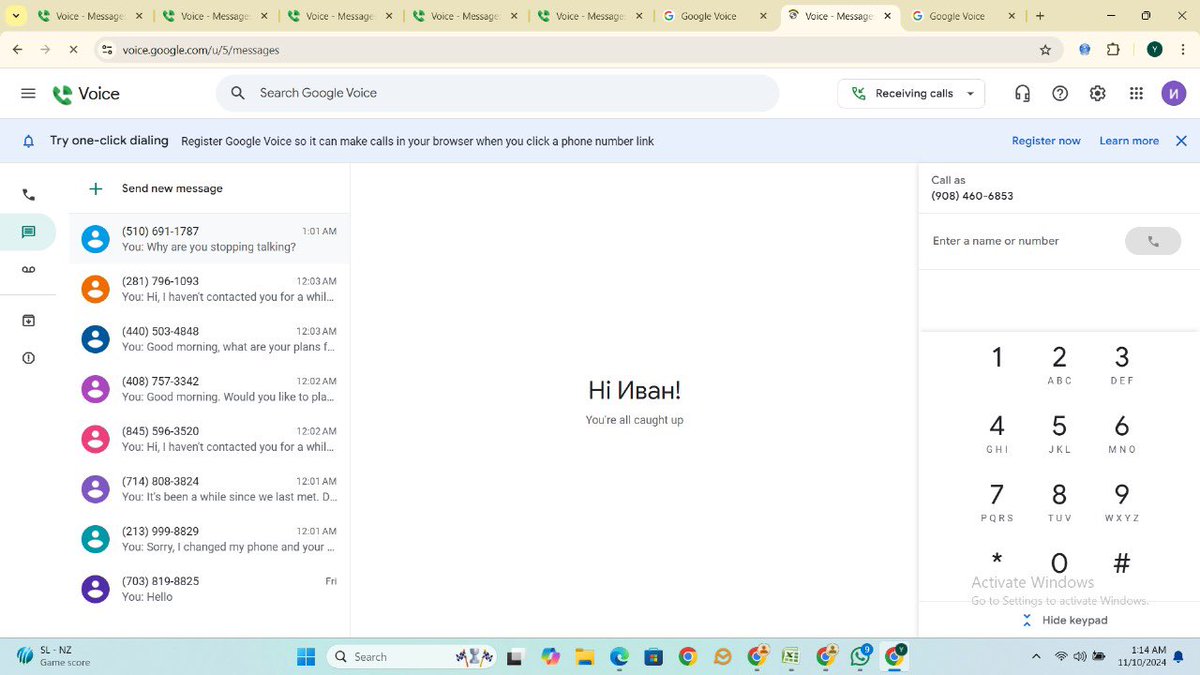
Task: Open the Windows Start menu
Action: 306,657
